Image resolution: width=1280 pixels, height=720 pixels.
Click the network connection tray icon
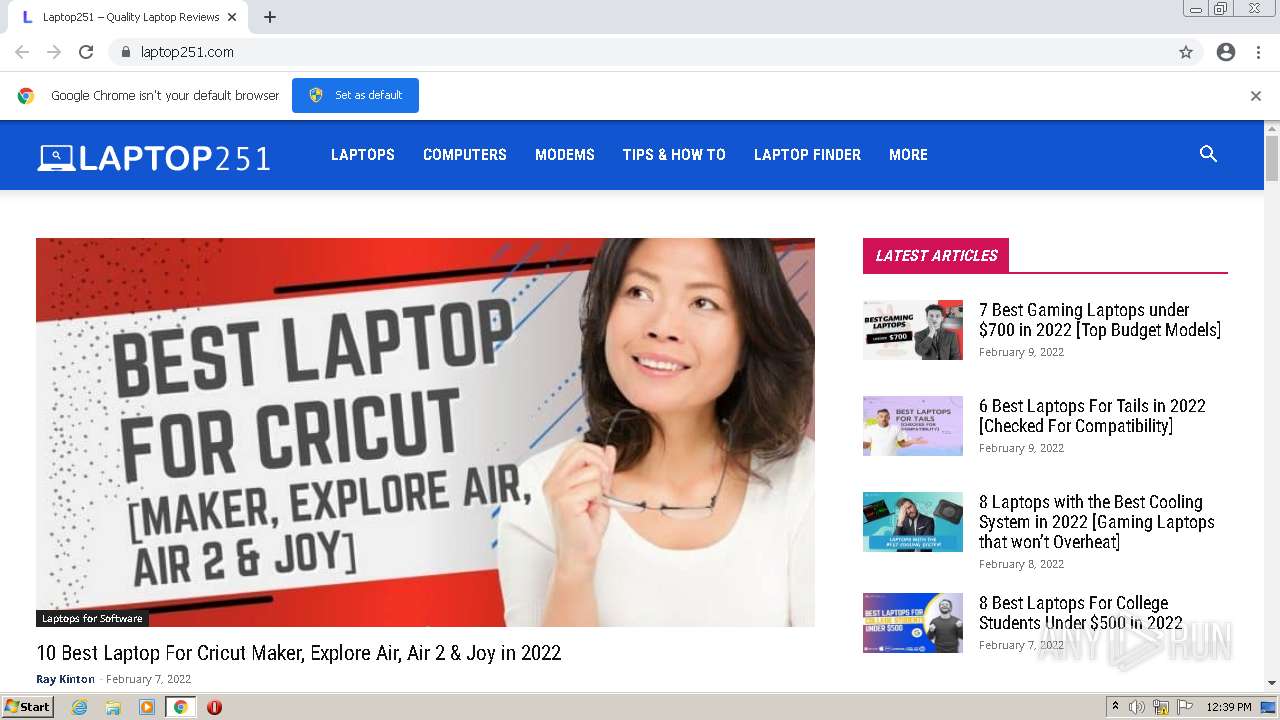pos(1161,707)
